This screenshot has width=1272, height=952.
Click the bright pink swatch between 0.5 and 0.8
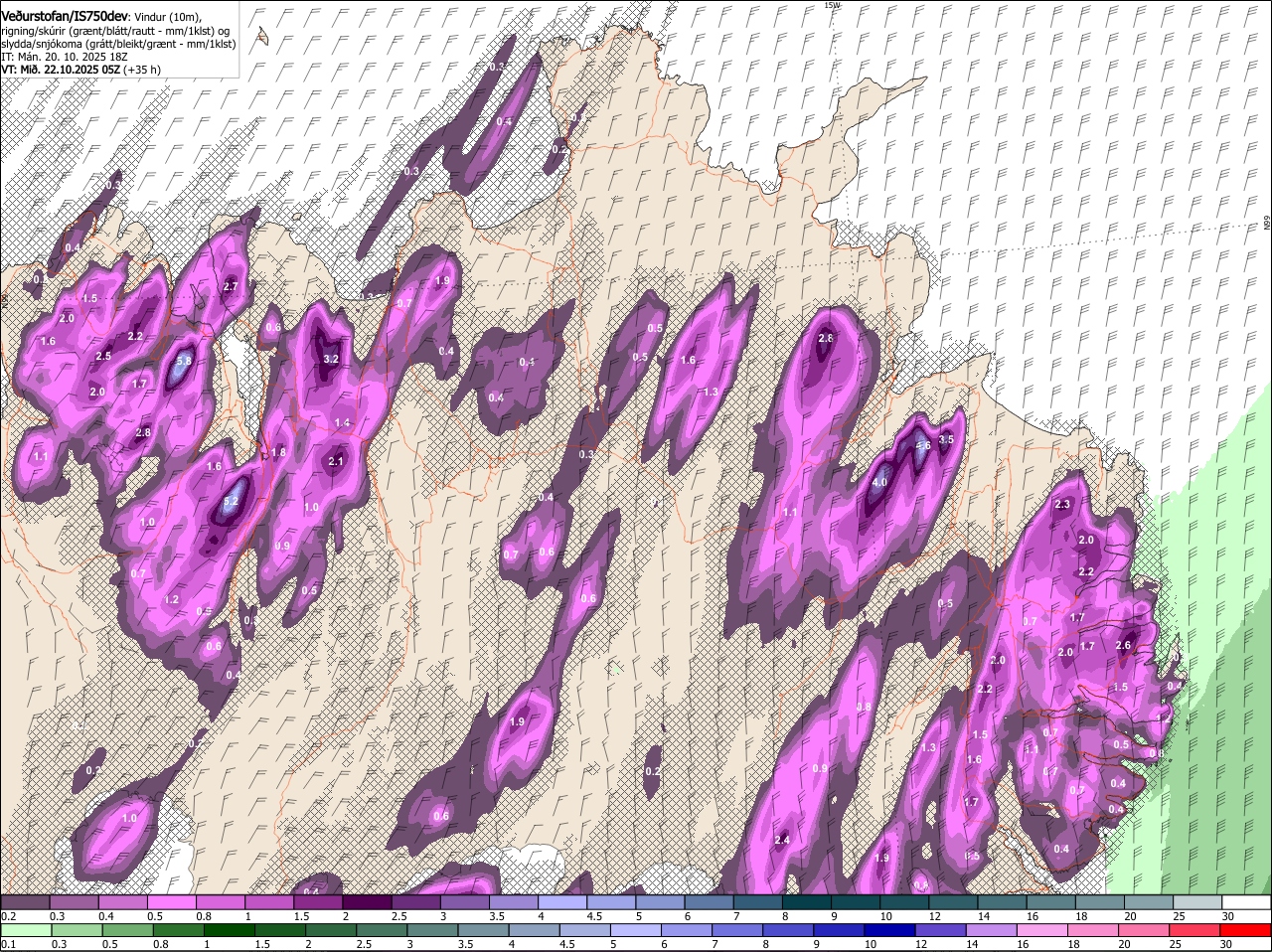[171, 902]
